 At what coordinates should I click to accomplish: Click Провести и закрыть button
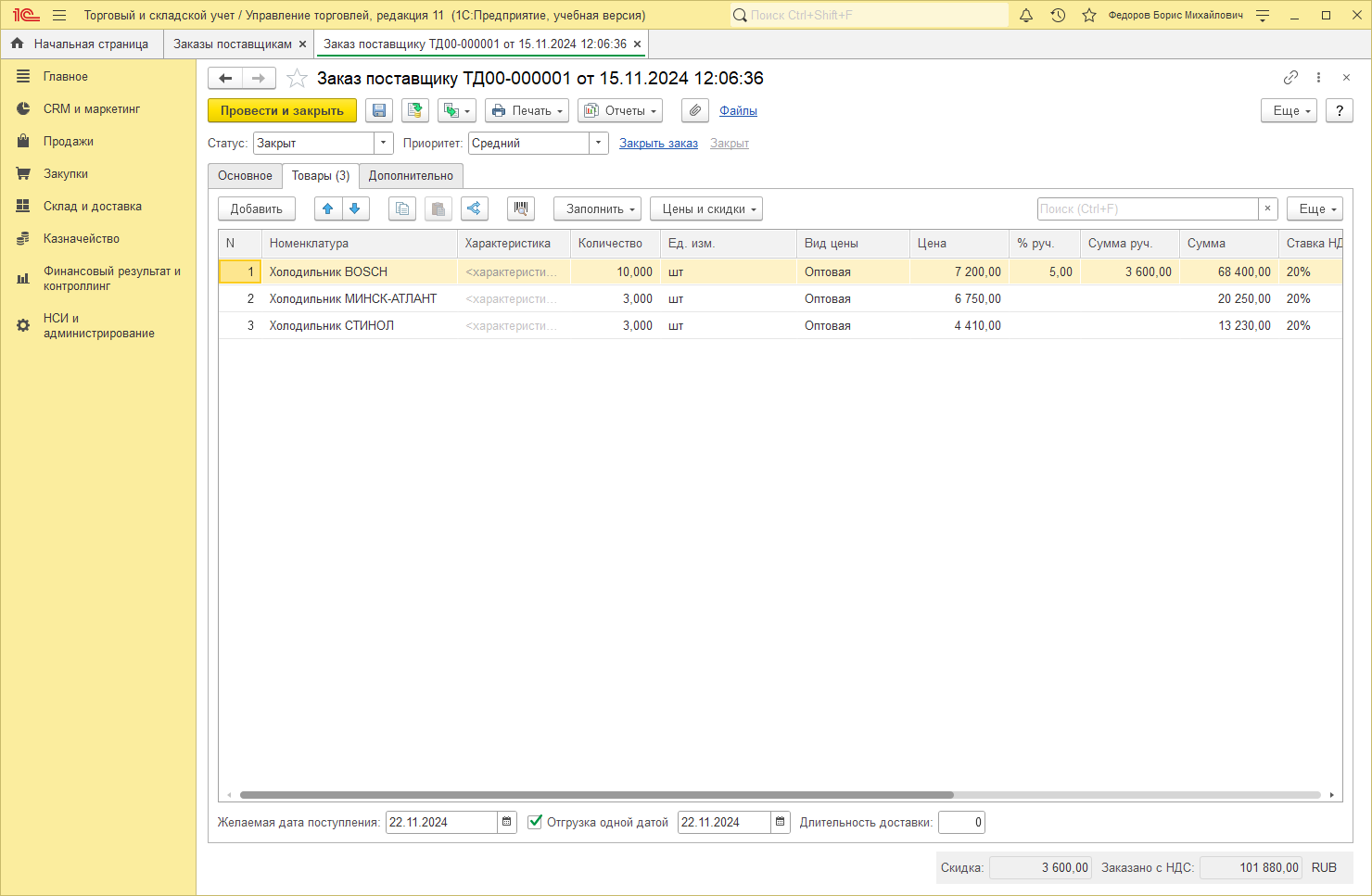tap(282, 110)
